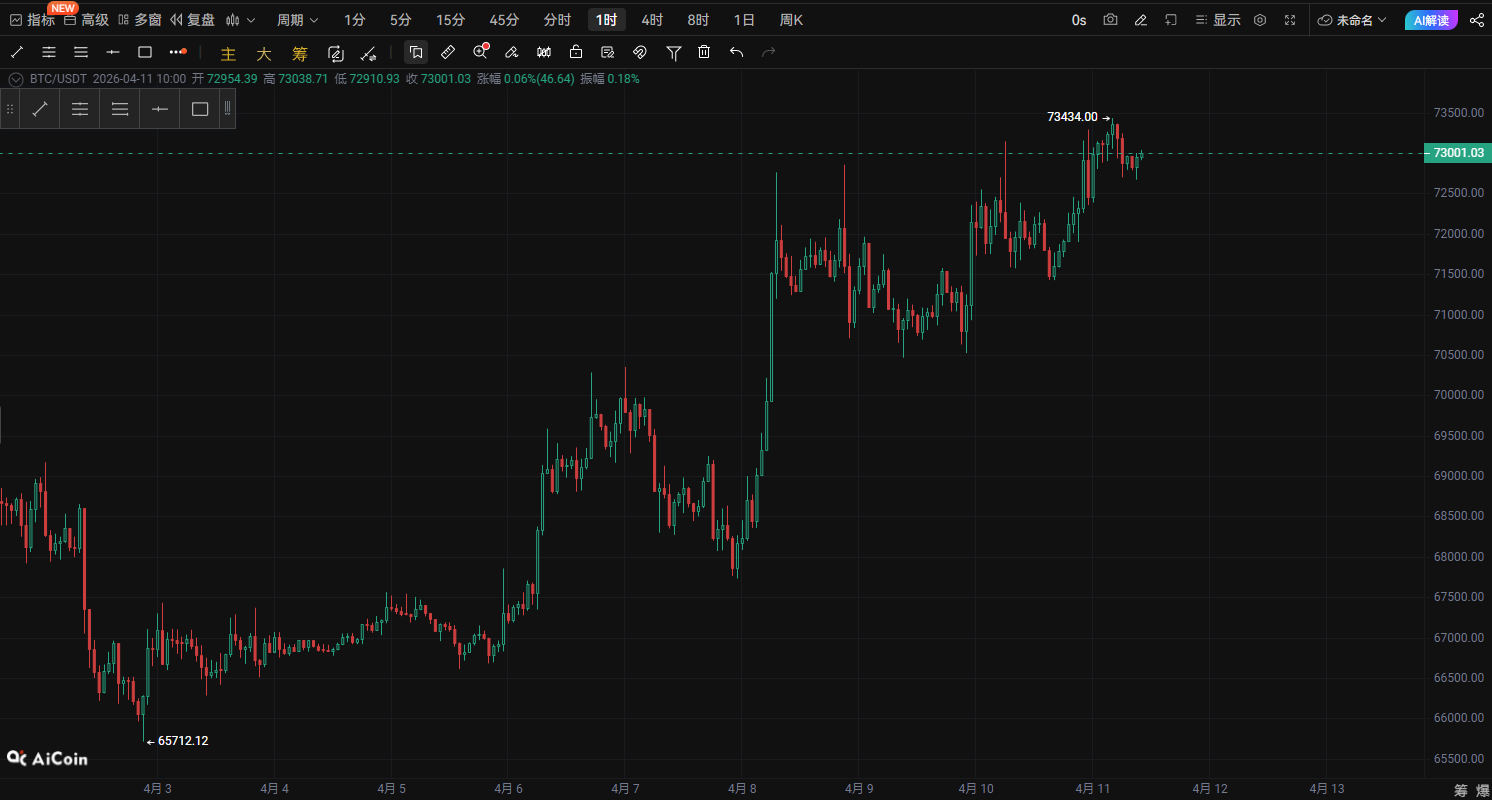The width and height of the screenshot is (1492, 800).
Task: Select the 周K timeframe
Action: pyautogui.click(x=791, y=20)
